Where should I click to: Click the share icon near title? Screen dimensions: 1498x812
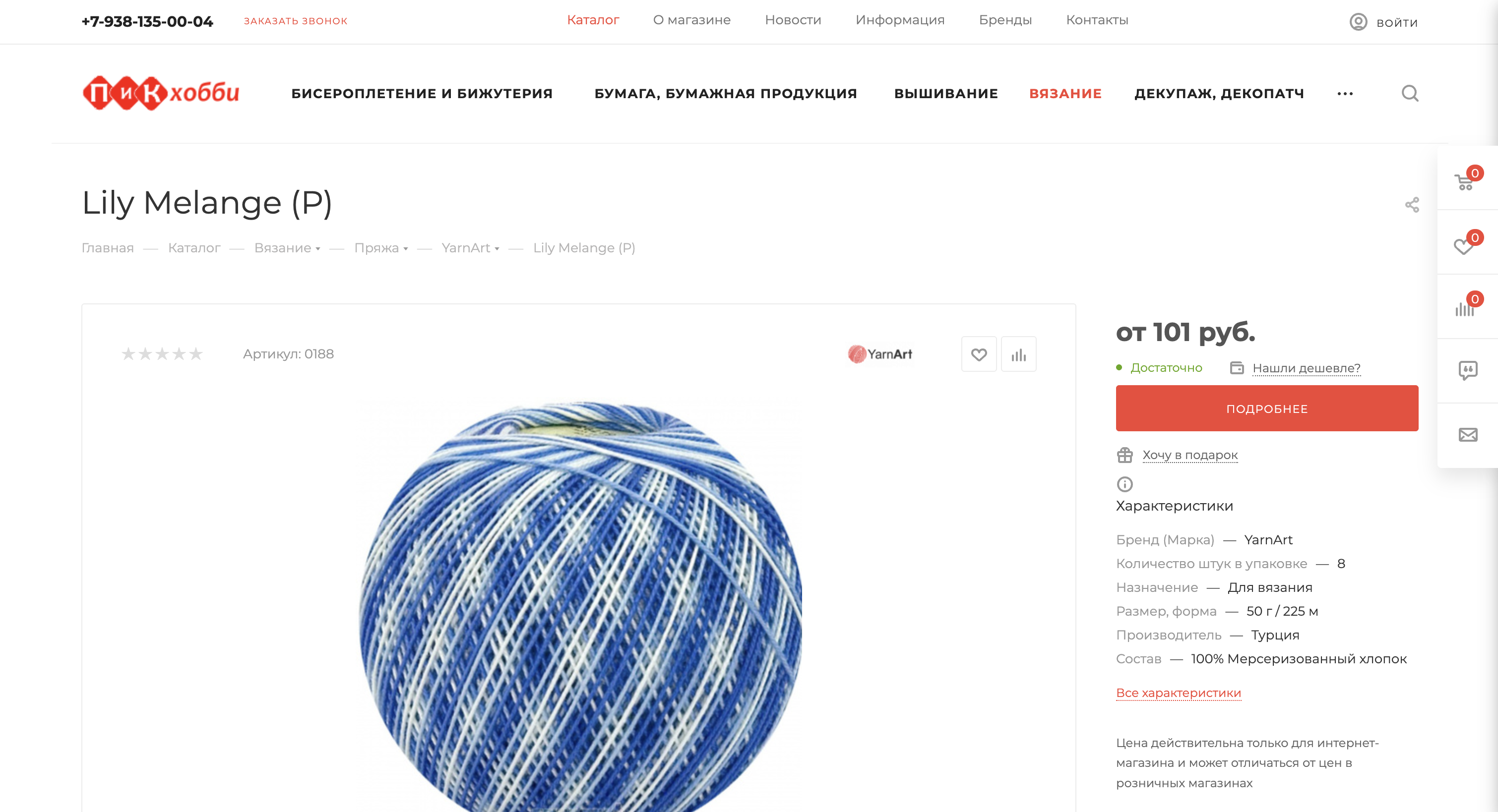point(1412,205)
